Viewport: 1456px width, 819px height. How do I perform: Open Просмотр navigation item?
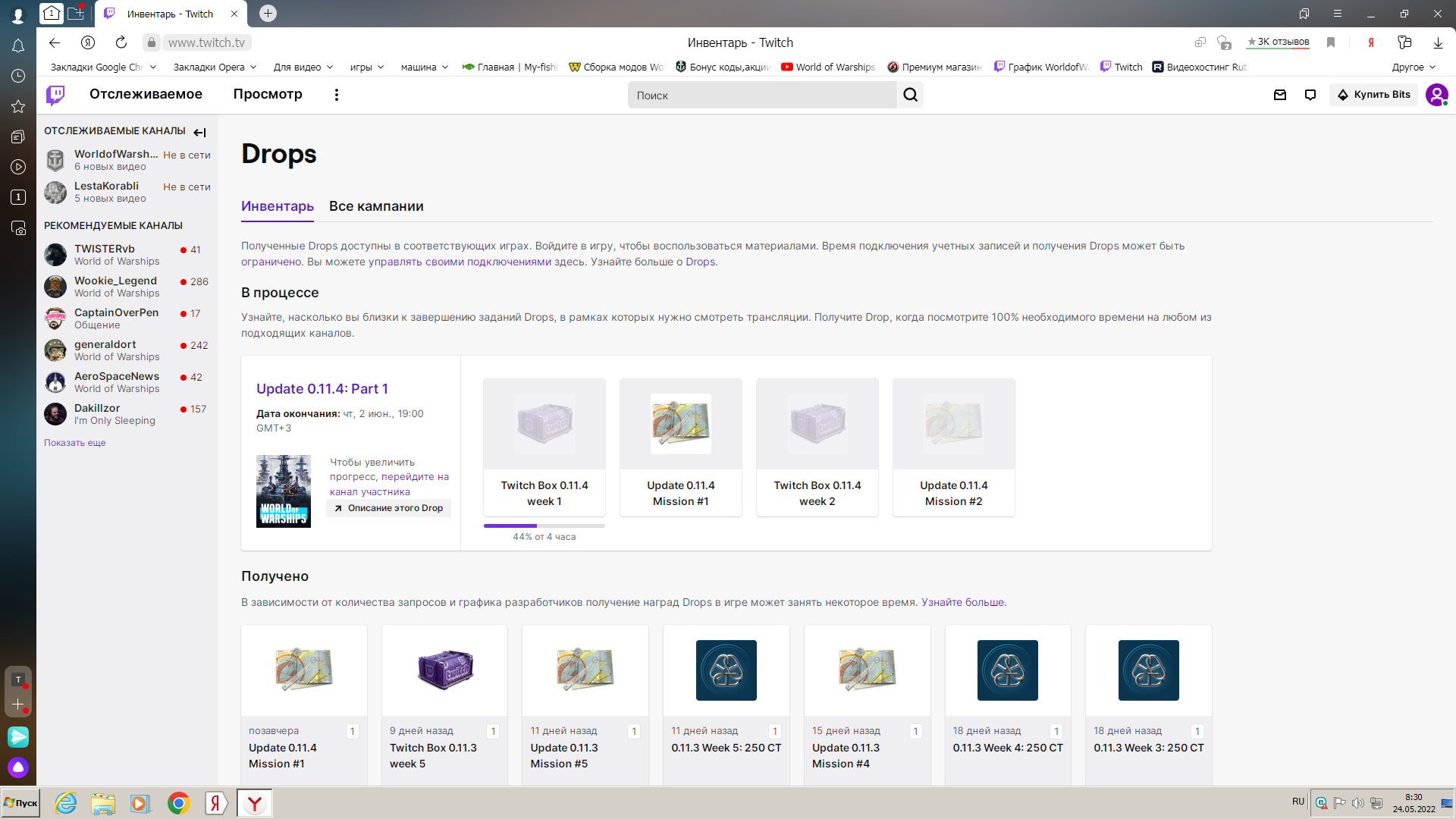(268, 94)
